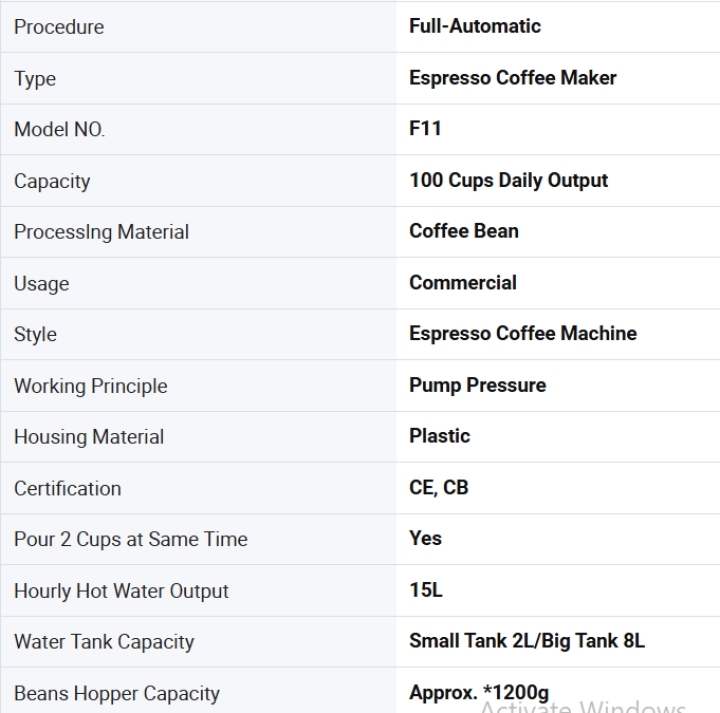Click the 15L hourly hot water value
720x713 pixels.
[x=426, y=590]
